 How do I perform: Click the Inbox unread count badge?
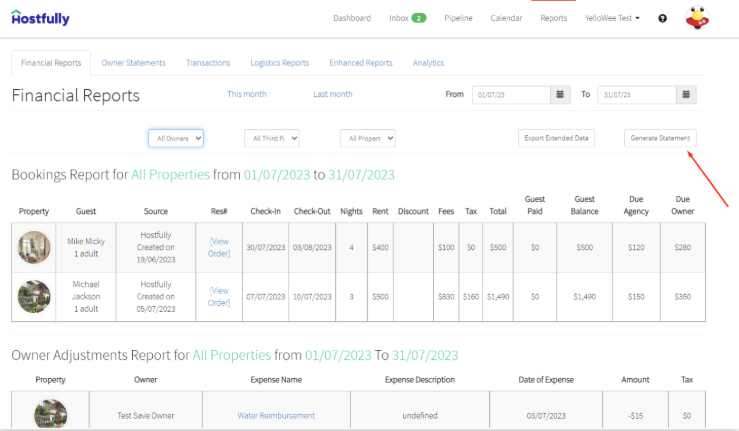coord(419,18)
